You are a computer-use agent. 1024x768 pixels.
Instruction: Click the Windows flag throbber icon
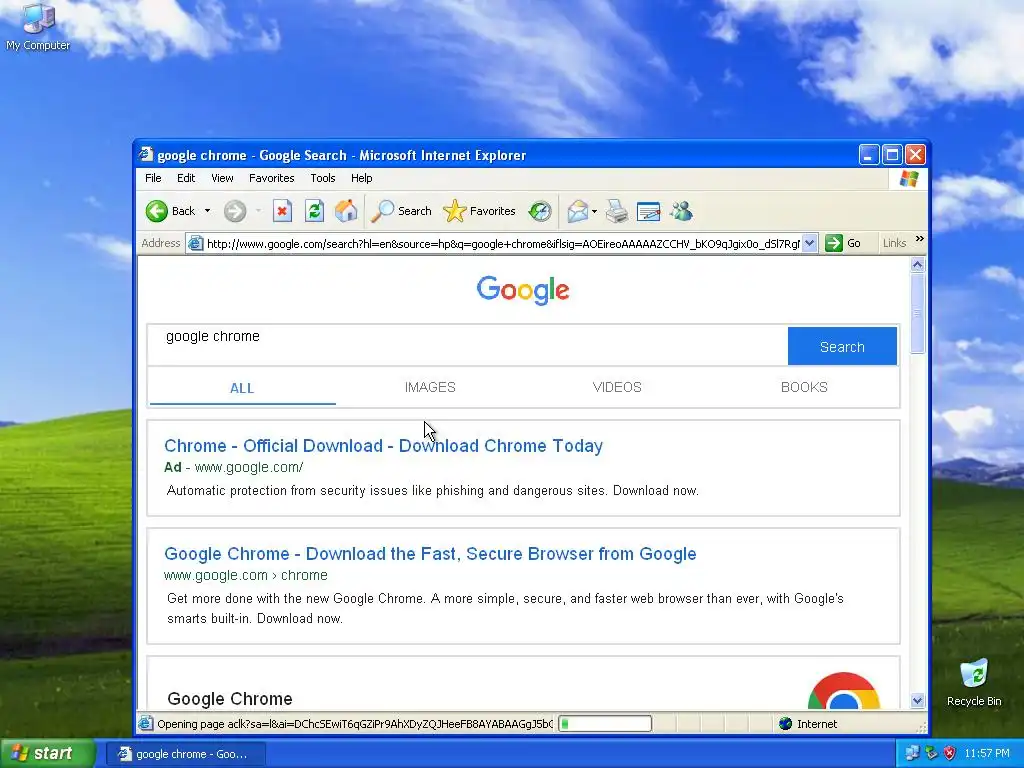tap(908, 178)
